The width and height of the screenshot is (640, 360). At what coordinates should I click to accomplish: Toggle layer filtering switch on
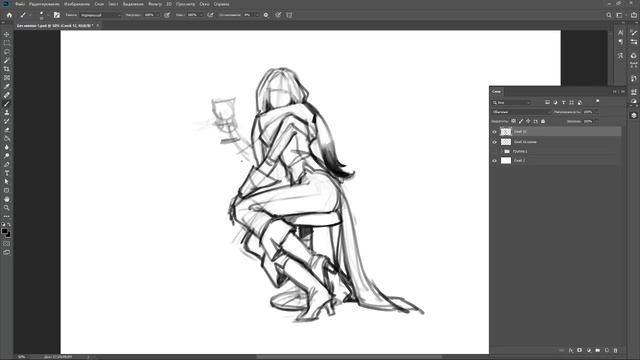tap(597, 101)
